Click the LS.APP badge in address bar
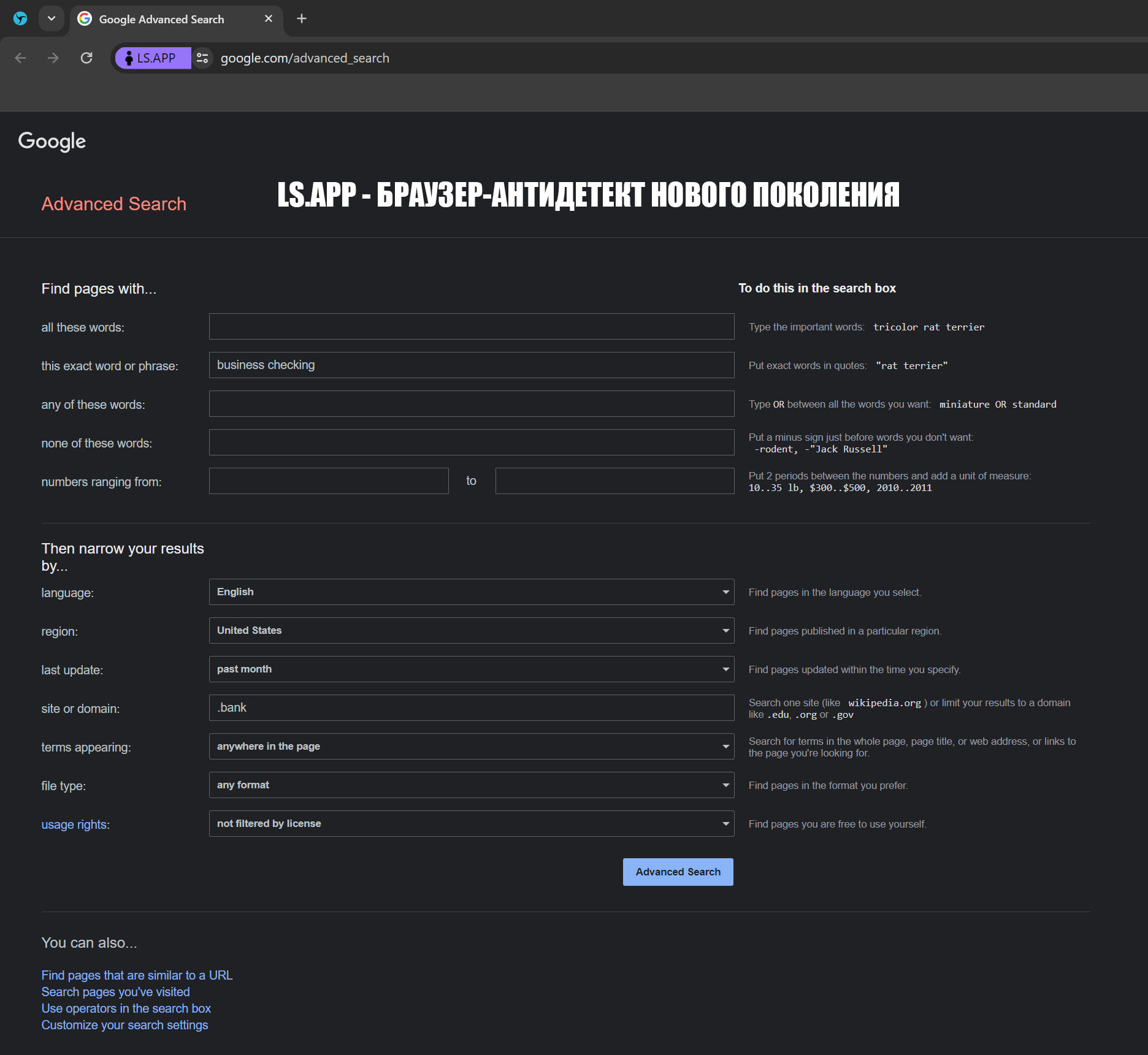The width and height of the screenshot is (1148, 1055). click(153, 58)
